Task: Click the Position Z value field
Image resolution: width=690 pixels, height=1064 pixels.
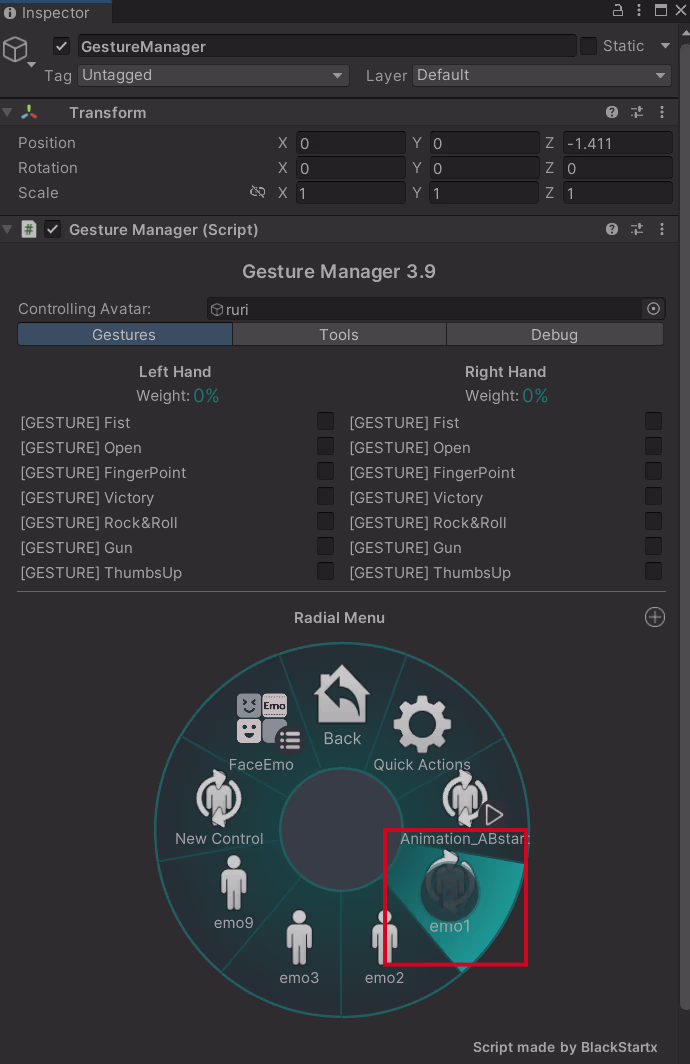Action: click(x=618, y=143)
